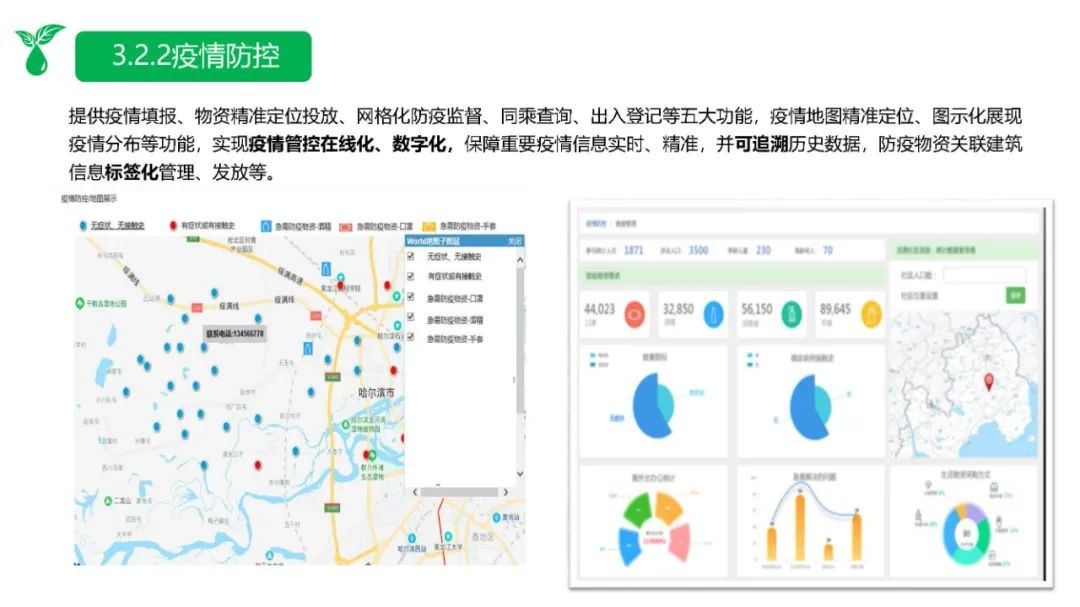Click the pink segment of the fan-shaped office chart
The height and width of the screenshot is (607, 1080).
point(680,542)
